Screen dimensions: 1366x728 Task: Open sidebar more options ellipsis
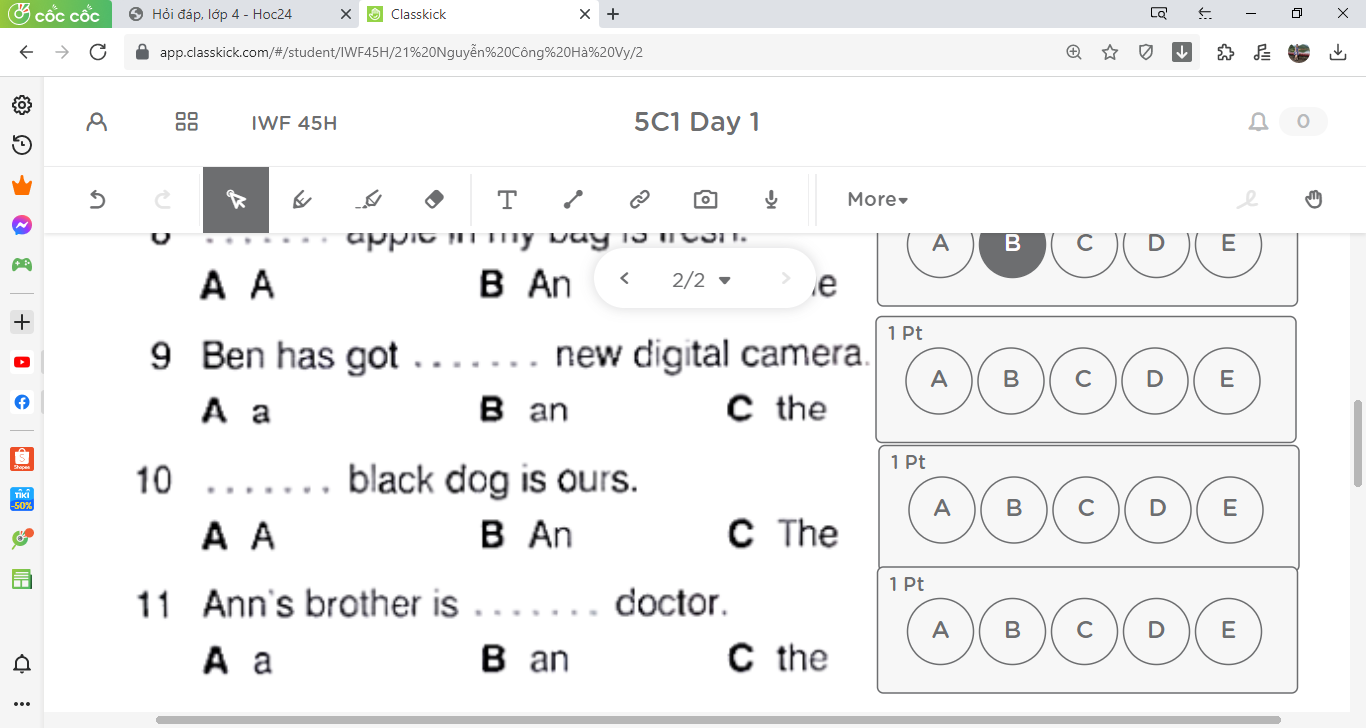pyautogui.click(x=21, y=704)
